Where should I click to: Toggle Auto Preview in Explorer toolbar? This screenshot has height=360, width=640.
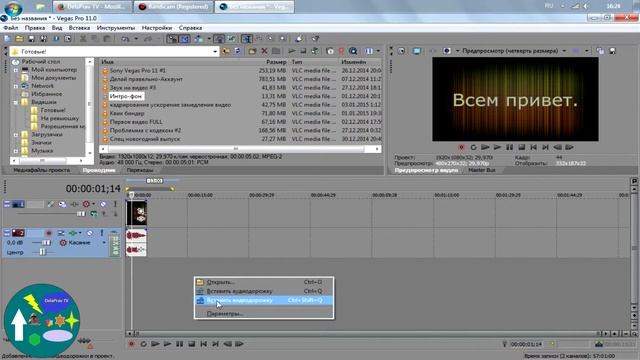[x=314, y=51]
